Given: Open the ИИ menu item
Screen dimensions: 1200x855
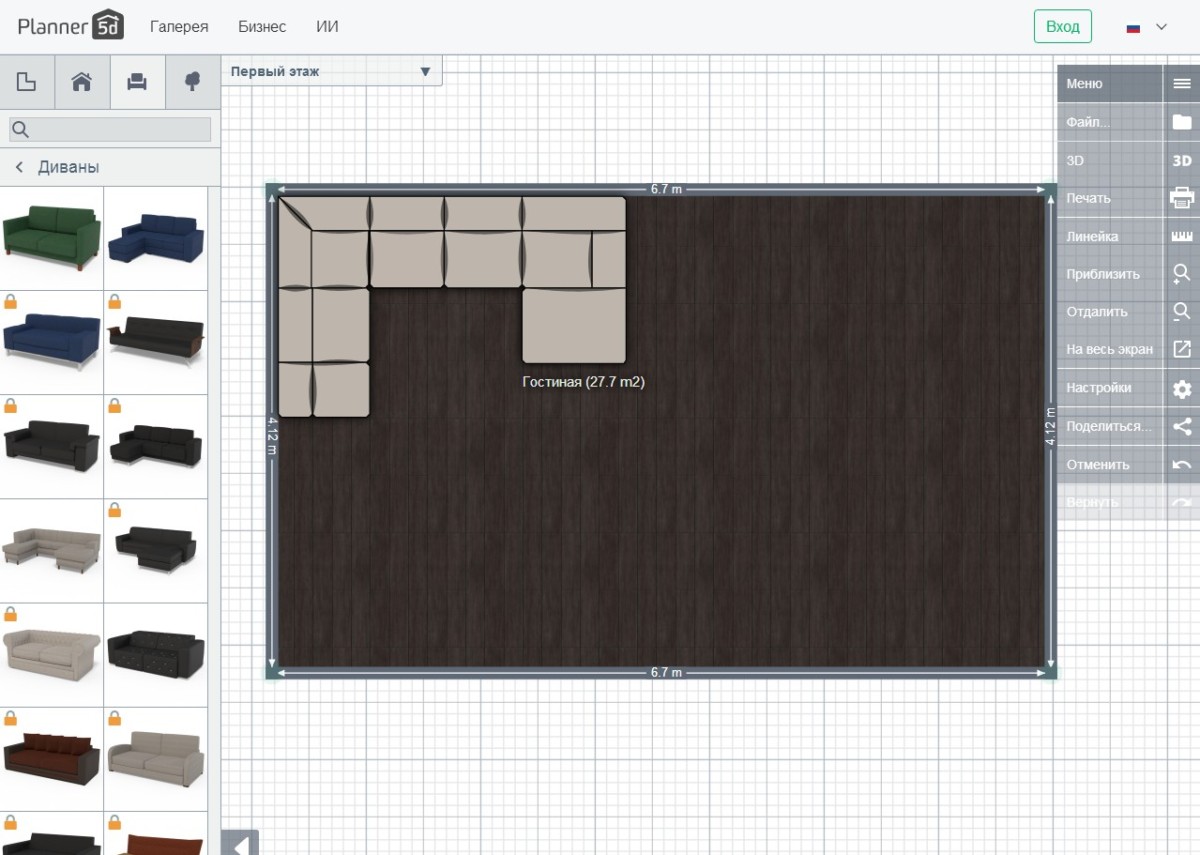Looking at the screenshot, I should pyautogui.click(x=327, y=27).
